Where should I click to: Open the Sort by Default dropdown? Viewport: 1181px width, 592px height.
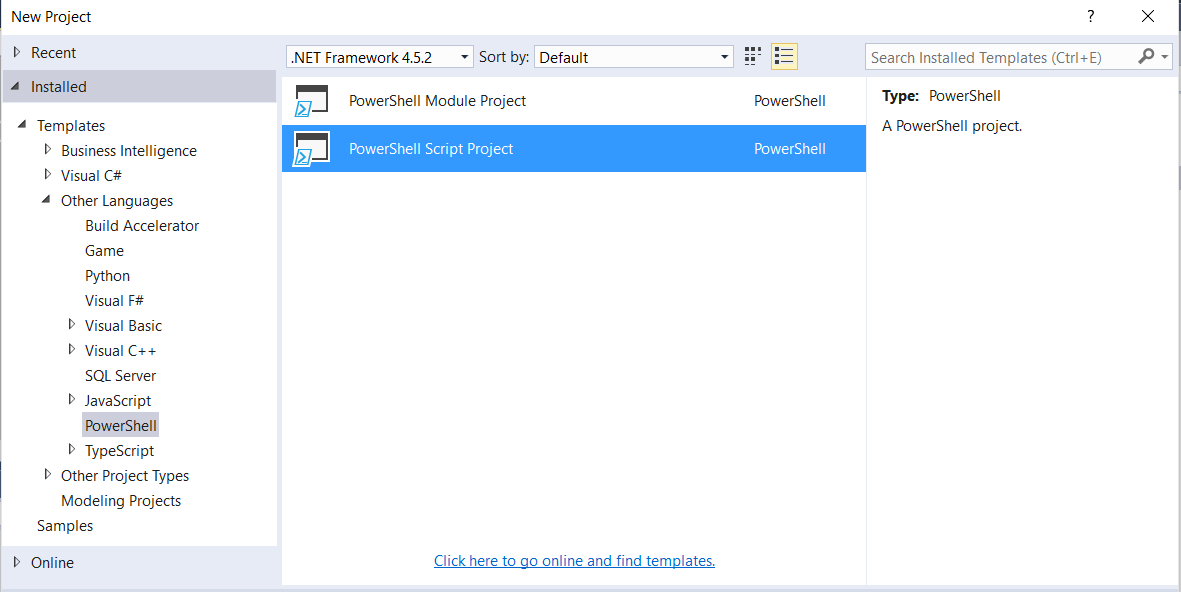point(724,56)
